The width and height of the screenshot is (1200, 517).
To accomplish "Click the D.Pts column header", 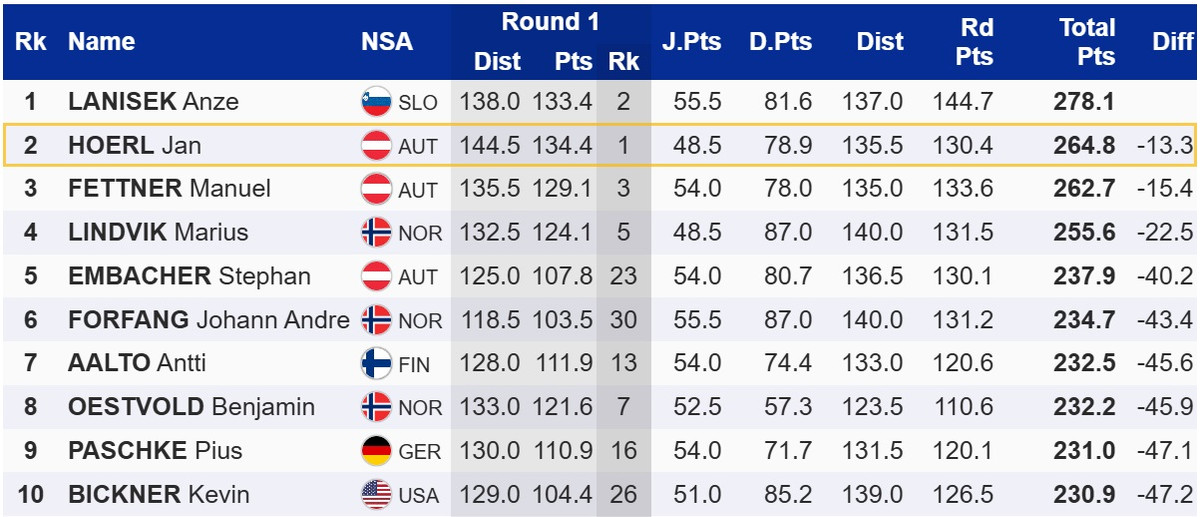I will (x=780, y=42).
